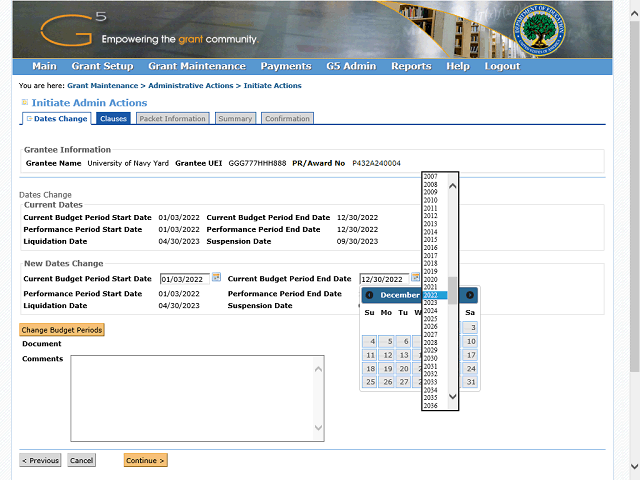Select day 19 in December calendar

pos(387,369)
